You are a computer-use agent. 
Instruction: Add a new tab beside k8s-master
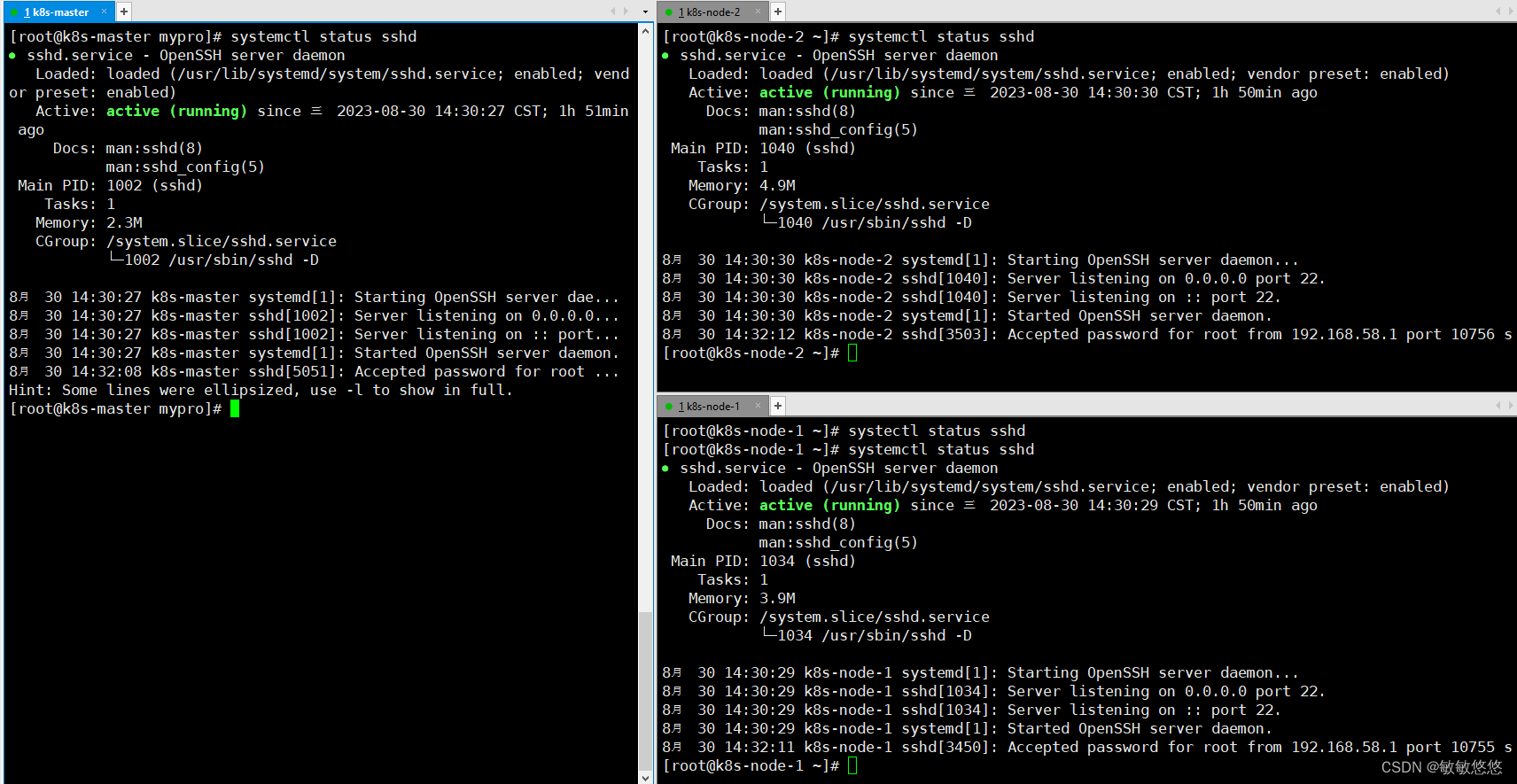124,12
